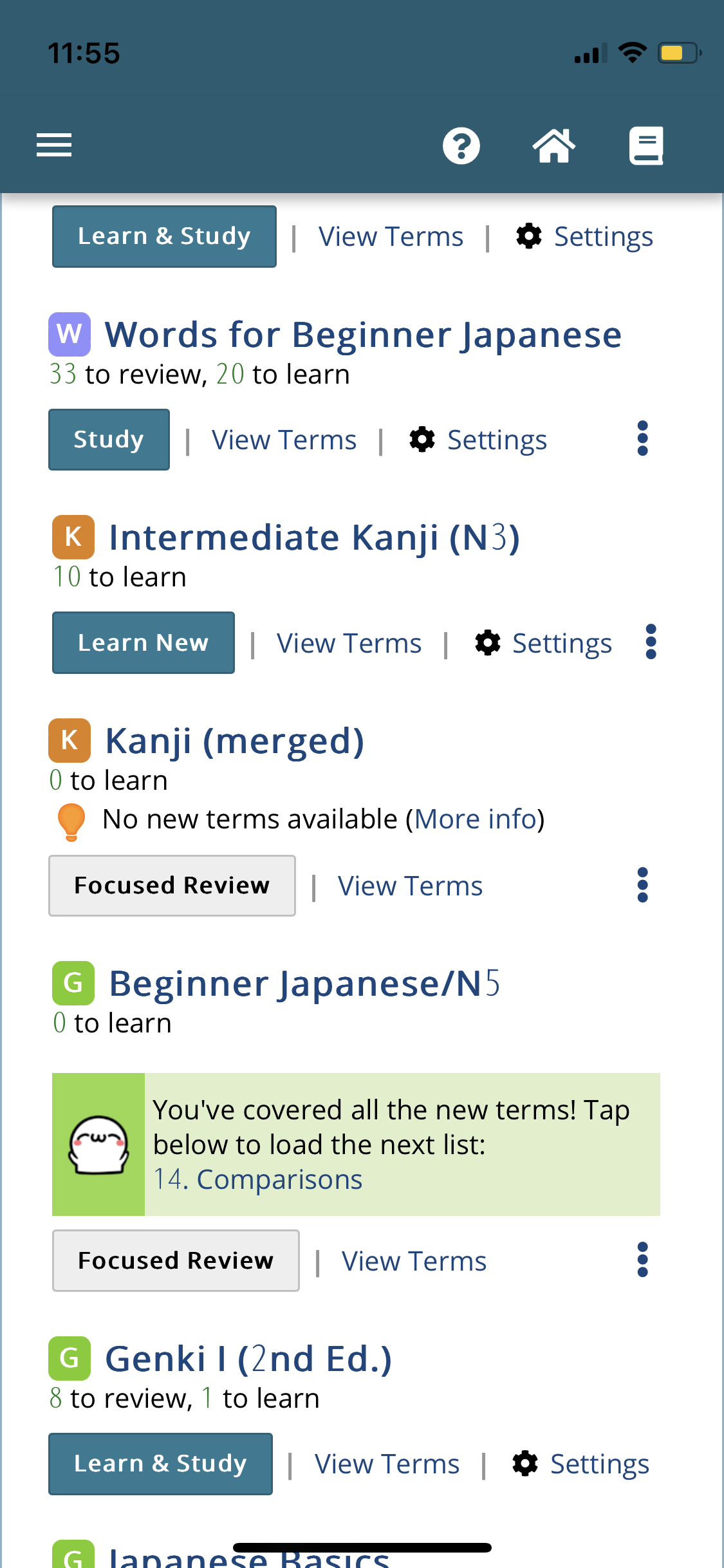
Task: Click the purple W icon for Words course
Action: (x=70, y=334)
